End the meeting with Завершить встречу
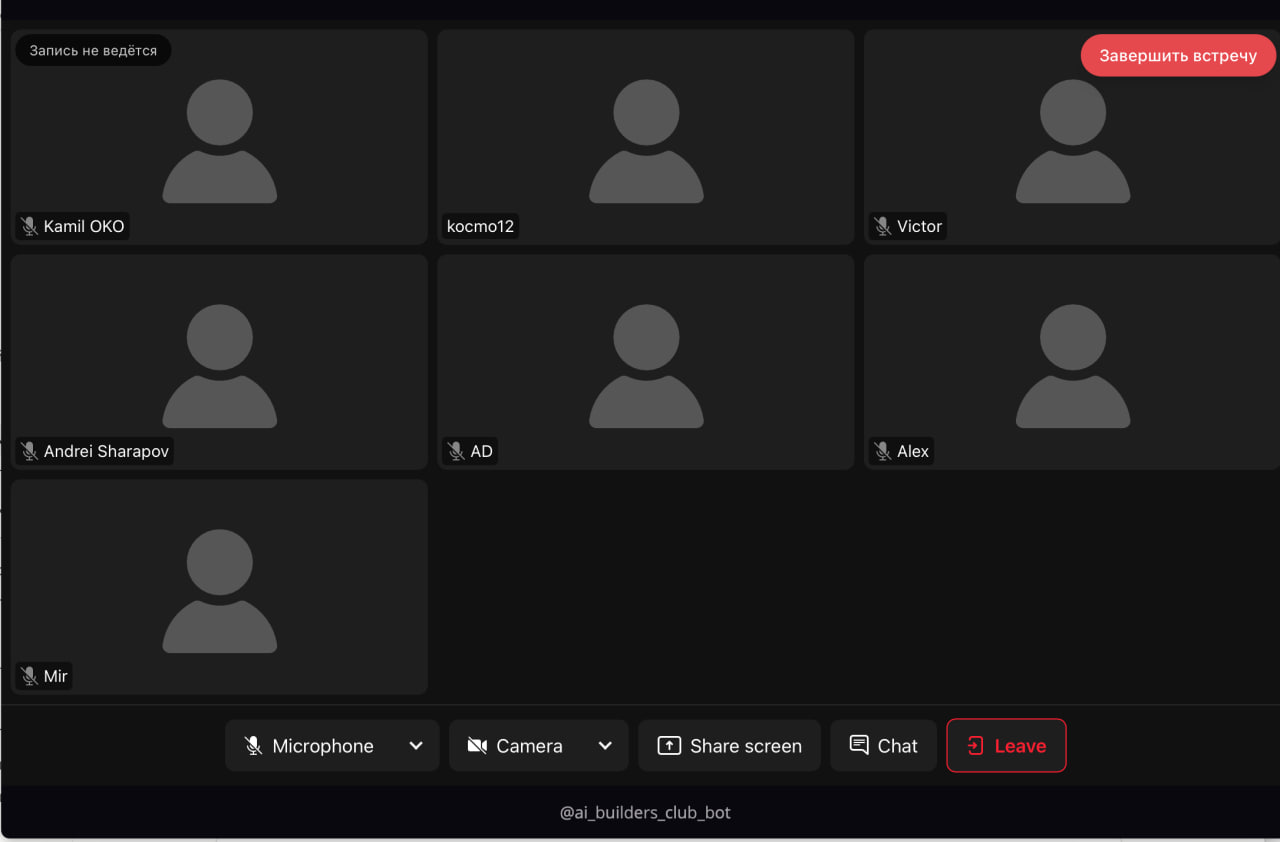This screenshot has height=842, width=1280. tap(1178, 56)
